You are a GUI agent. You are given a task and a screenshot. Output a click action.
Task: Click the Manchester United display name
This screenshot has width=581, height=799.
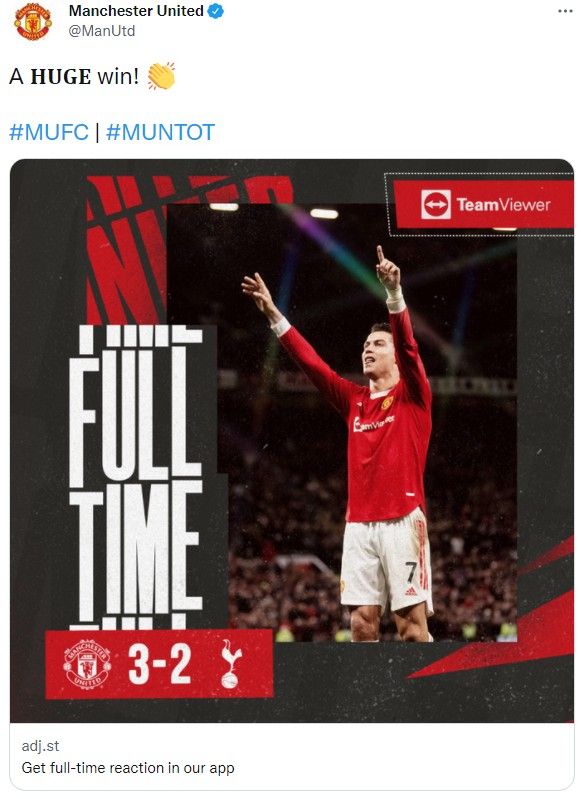pos(136,11)
